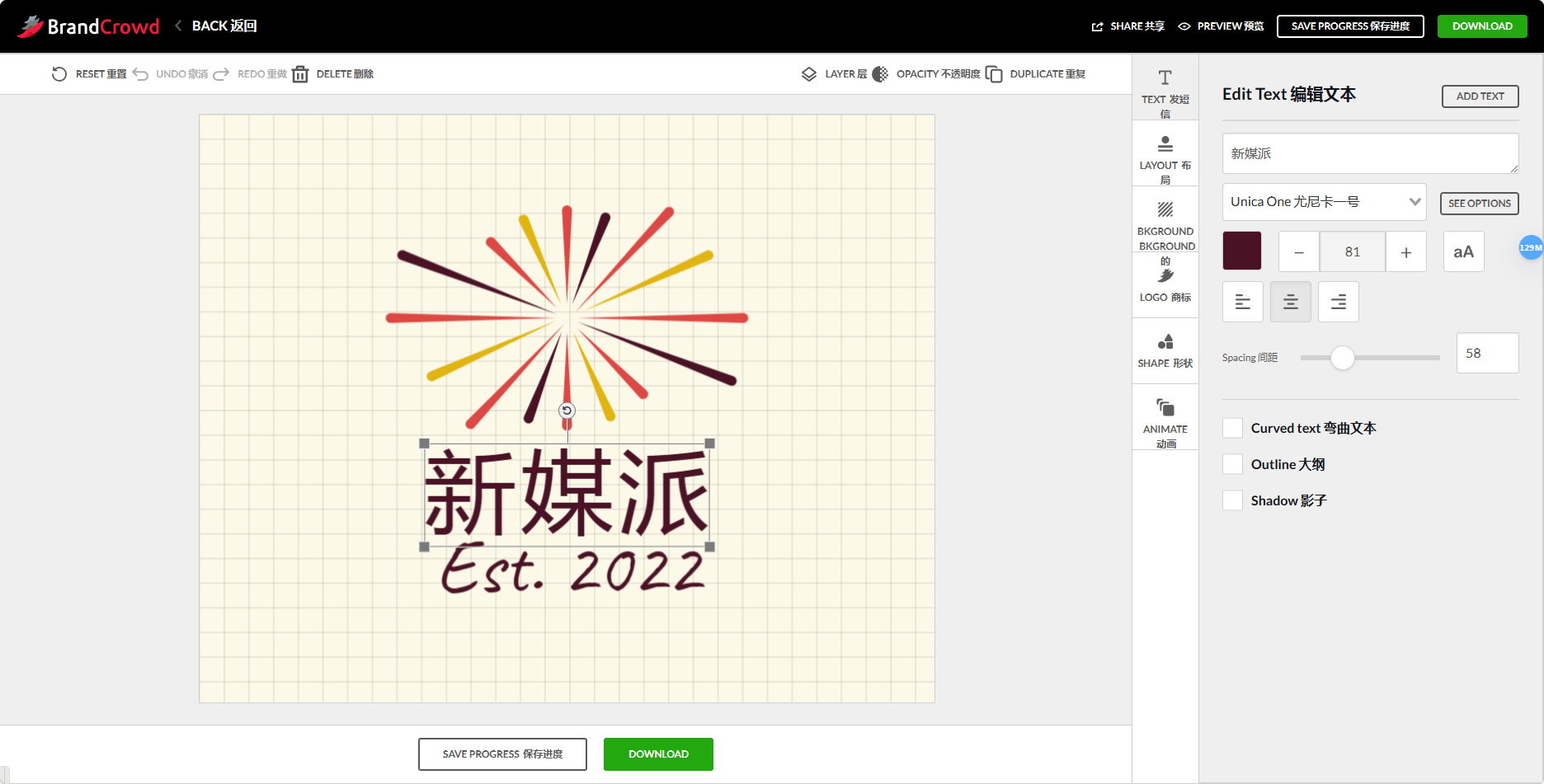The height and width of the screenshot is (784, 1544).
Task: Click the Reset icon in the toolbar
Action: pos(59,73)
